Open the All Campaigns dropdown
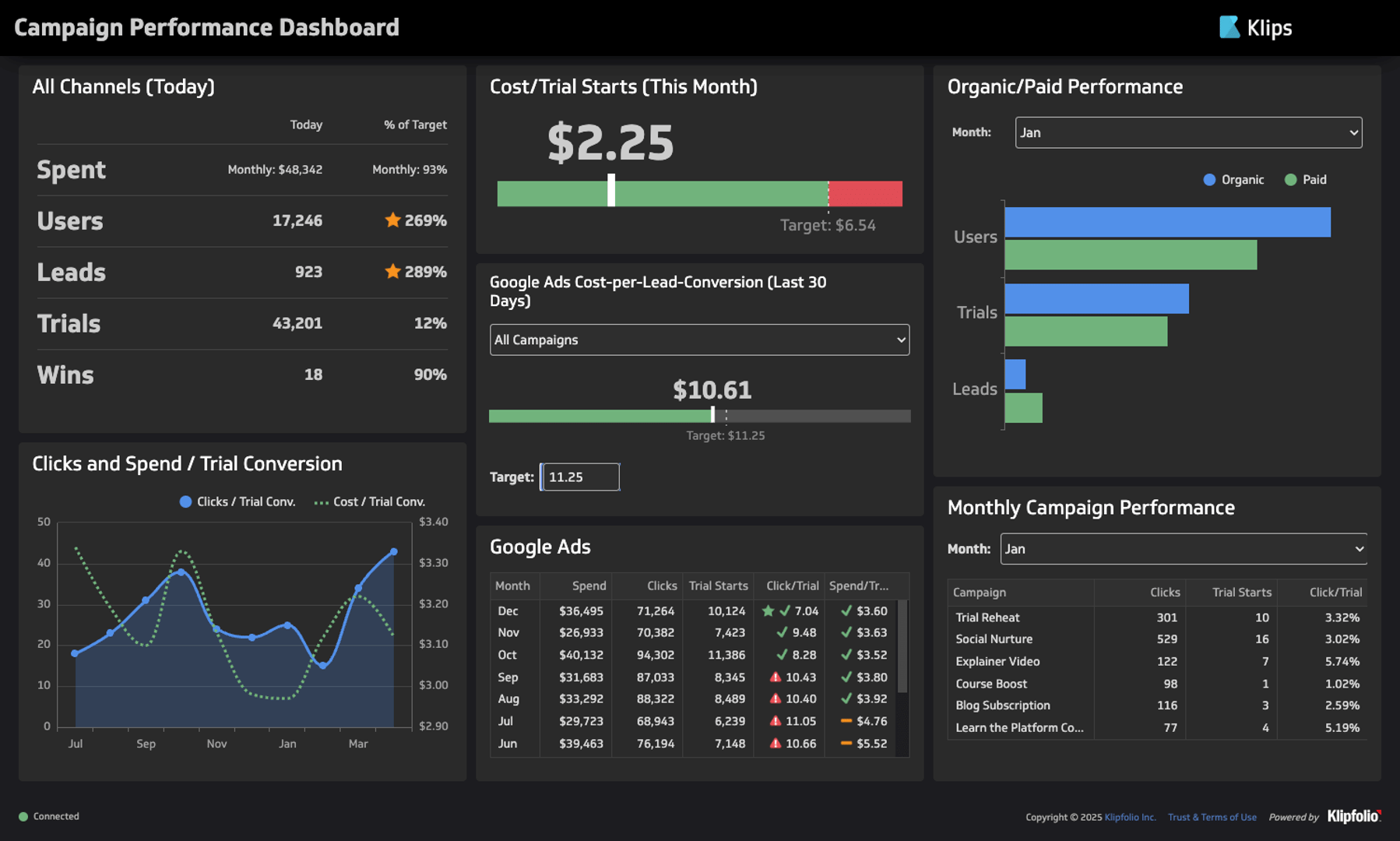Viewport: 1400px width, 841px height. tap(698, 340)
